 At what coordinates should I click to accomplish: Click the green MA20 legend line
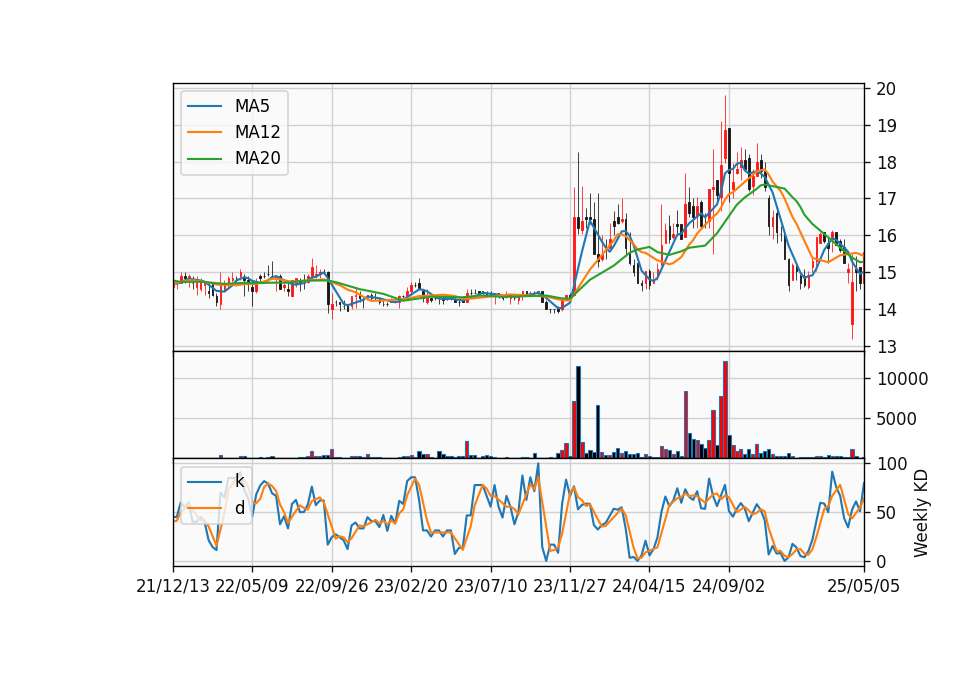pyautogui.click(x=204, y=159)
